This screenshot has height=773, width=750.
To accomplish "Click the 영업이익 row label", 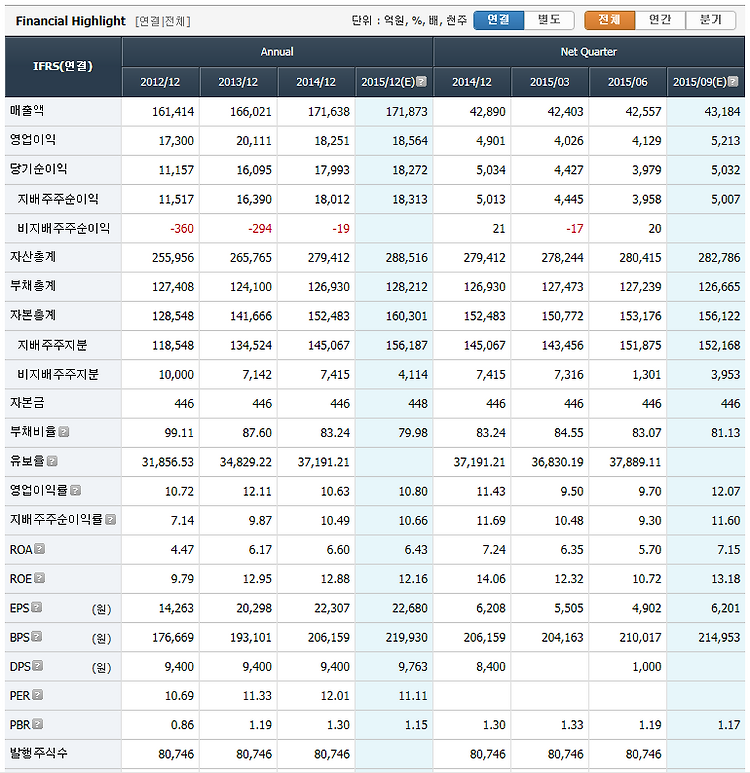I will click(33, 140).
